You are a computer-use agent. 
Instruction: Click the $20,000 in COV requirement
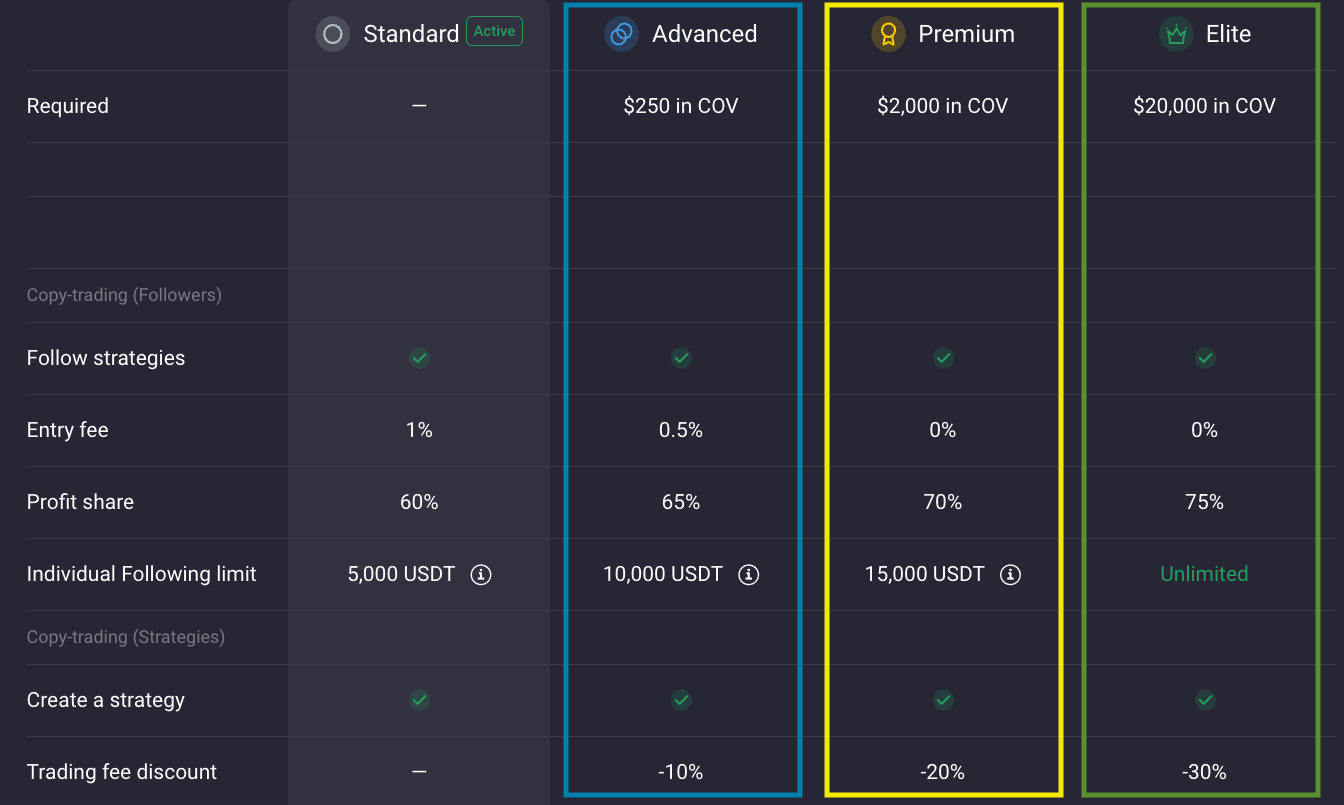(x=1204, y=107)
